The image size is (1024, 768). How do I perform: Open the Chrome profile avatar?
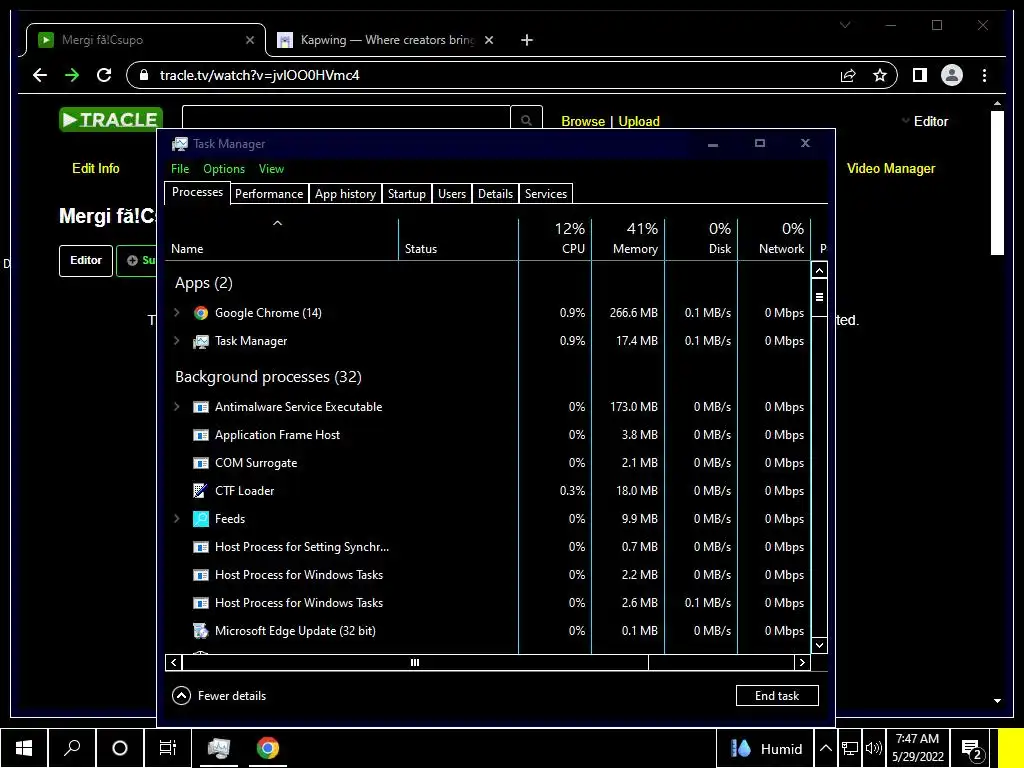click(952, 75)
